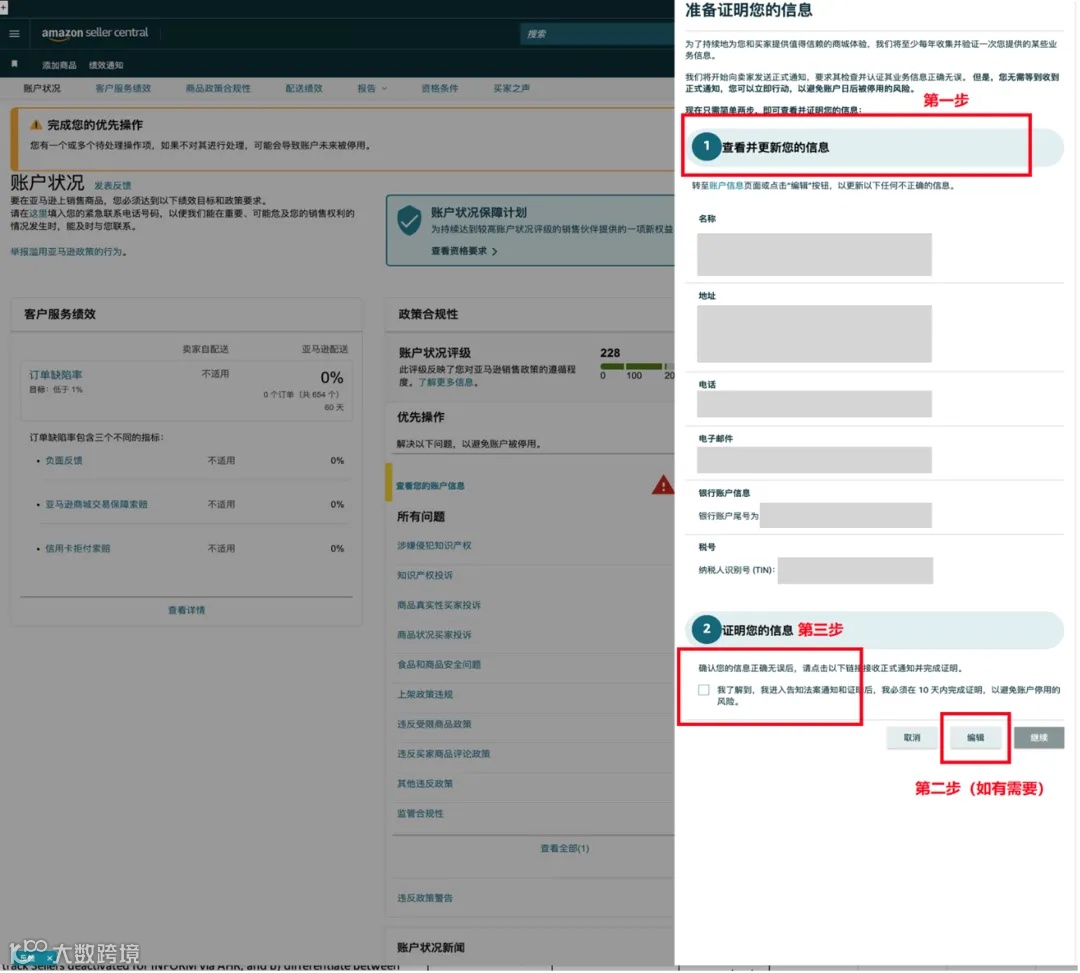Open 添加商品 shortcut
The width and height of the screenshot is (1080, 973).
coord(59,65)
